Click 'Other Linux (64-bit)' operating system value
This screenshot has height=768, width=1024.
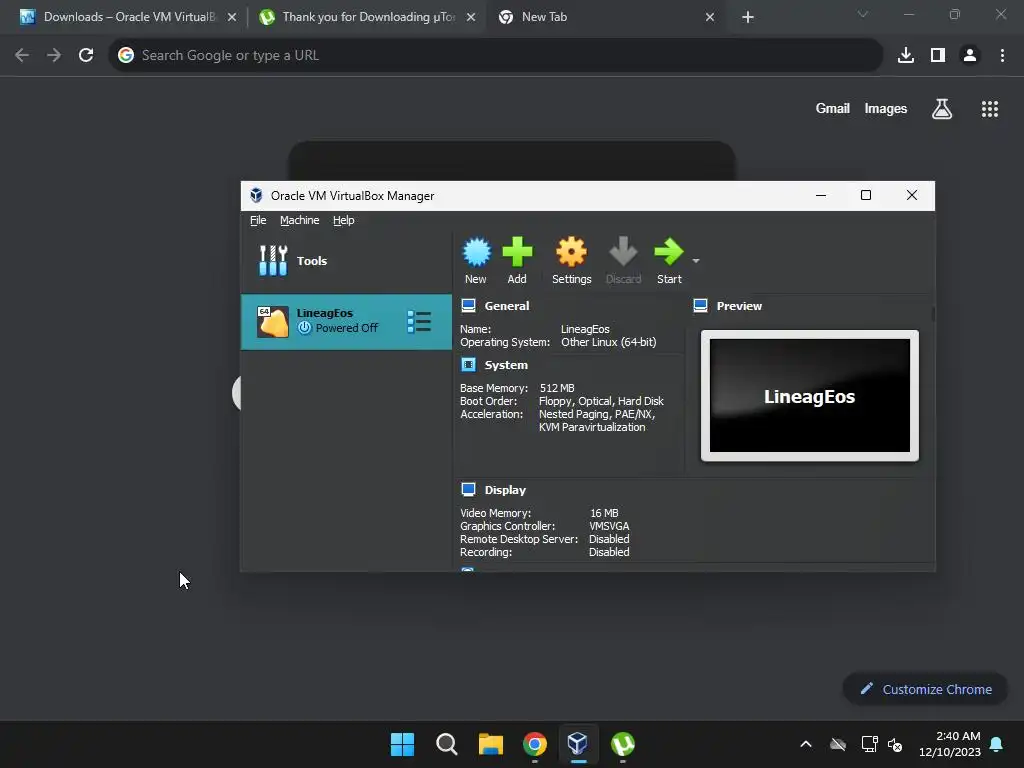[608, 342]
